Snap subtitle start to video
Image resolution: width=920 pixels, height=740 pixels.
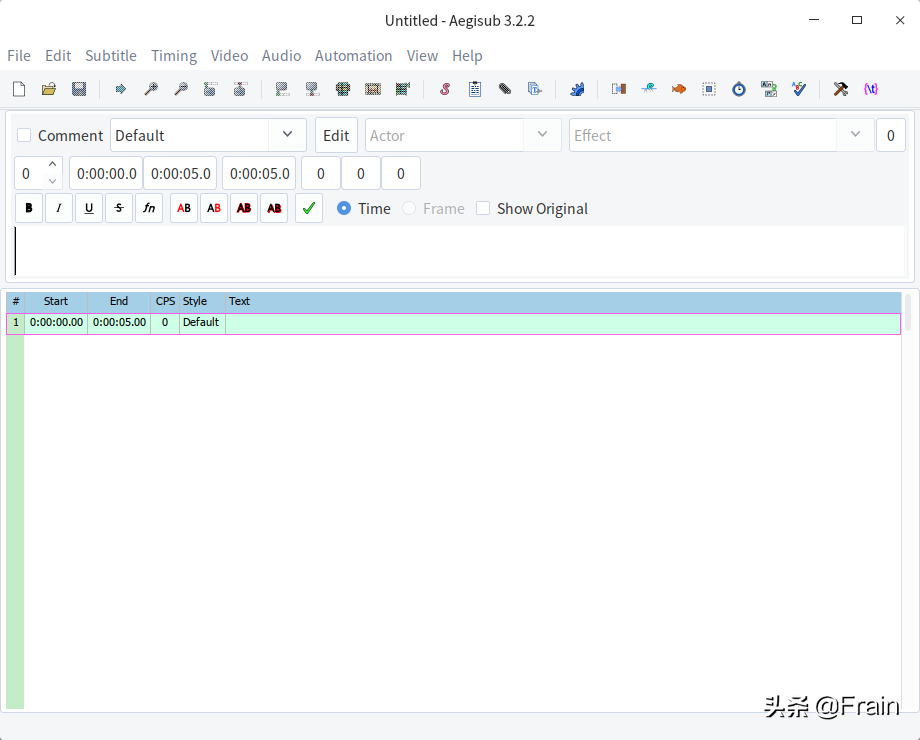point(282,89)
